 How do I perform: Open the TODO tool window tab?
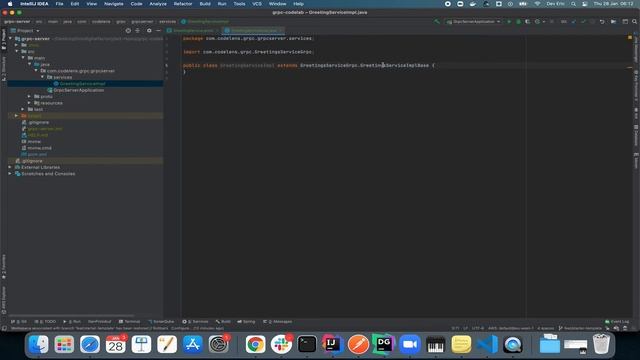click(x=46, y=322)
